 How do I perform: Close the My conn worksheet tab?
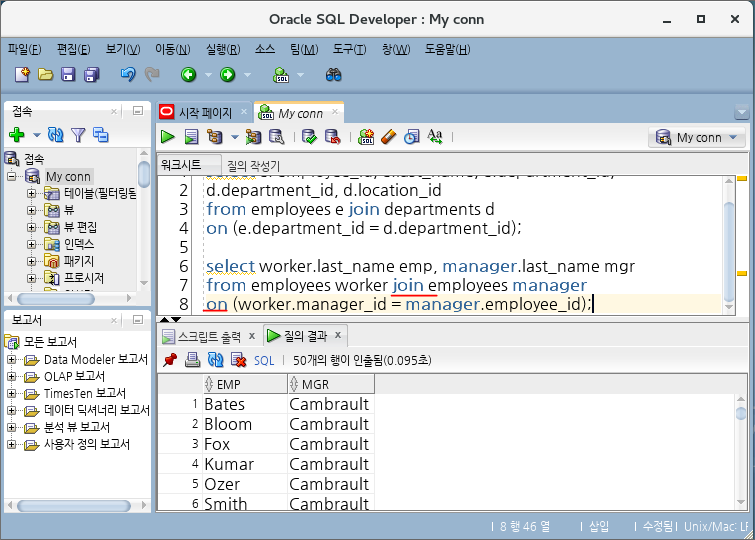click(335, 112)
